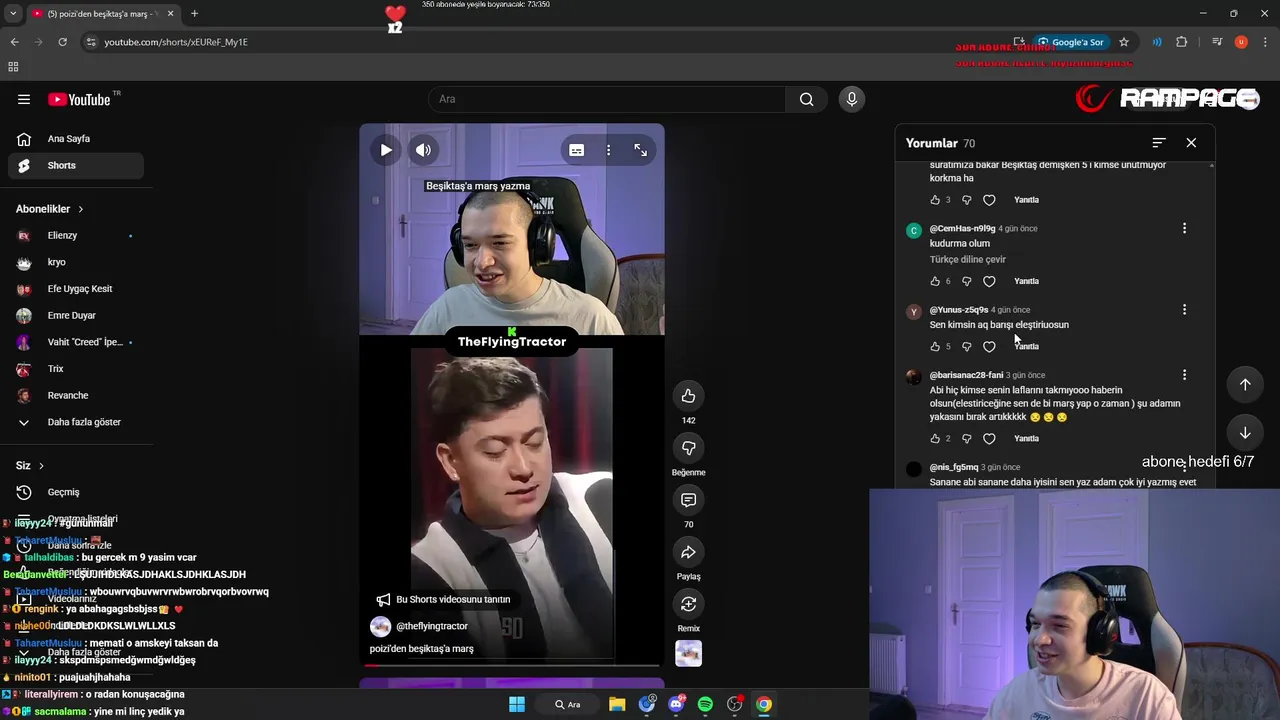Viewport: 1280px width, 720px height.
Task: Open Spotify from the taskbar
Action: coord(705,704)
